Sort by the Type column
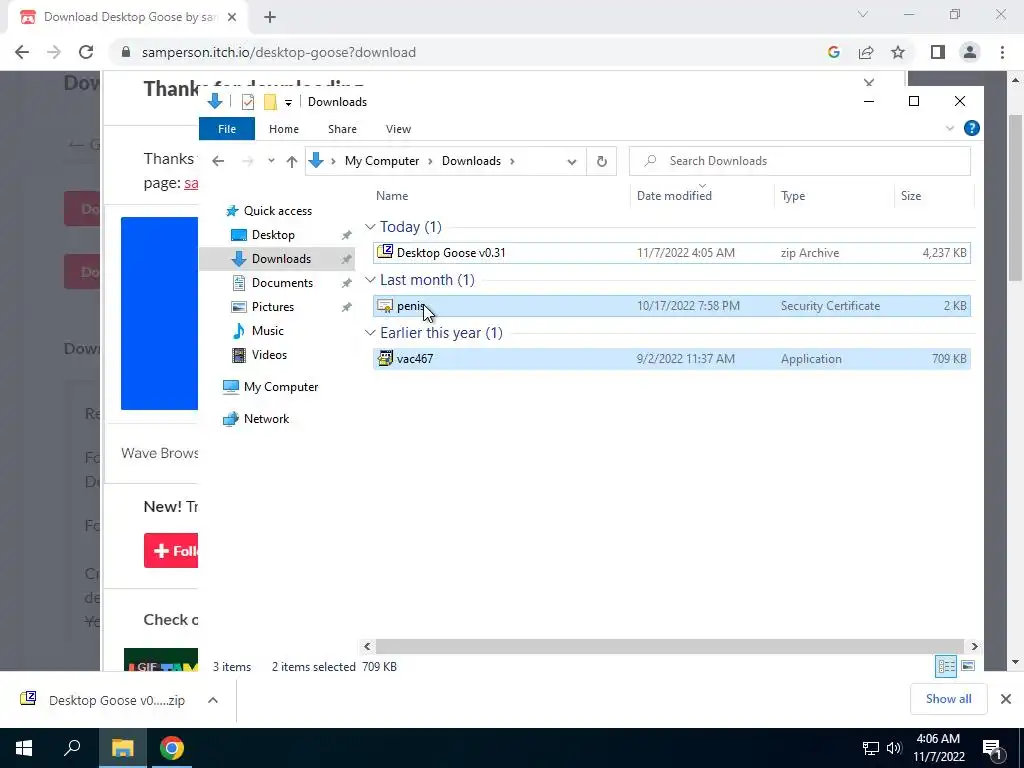1024x768 pixels. [x=793, y=196]
